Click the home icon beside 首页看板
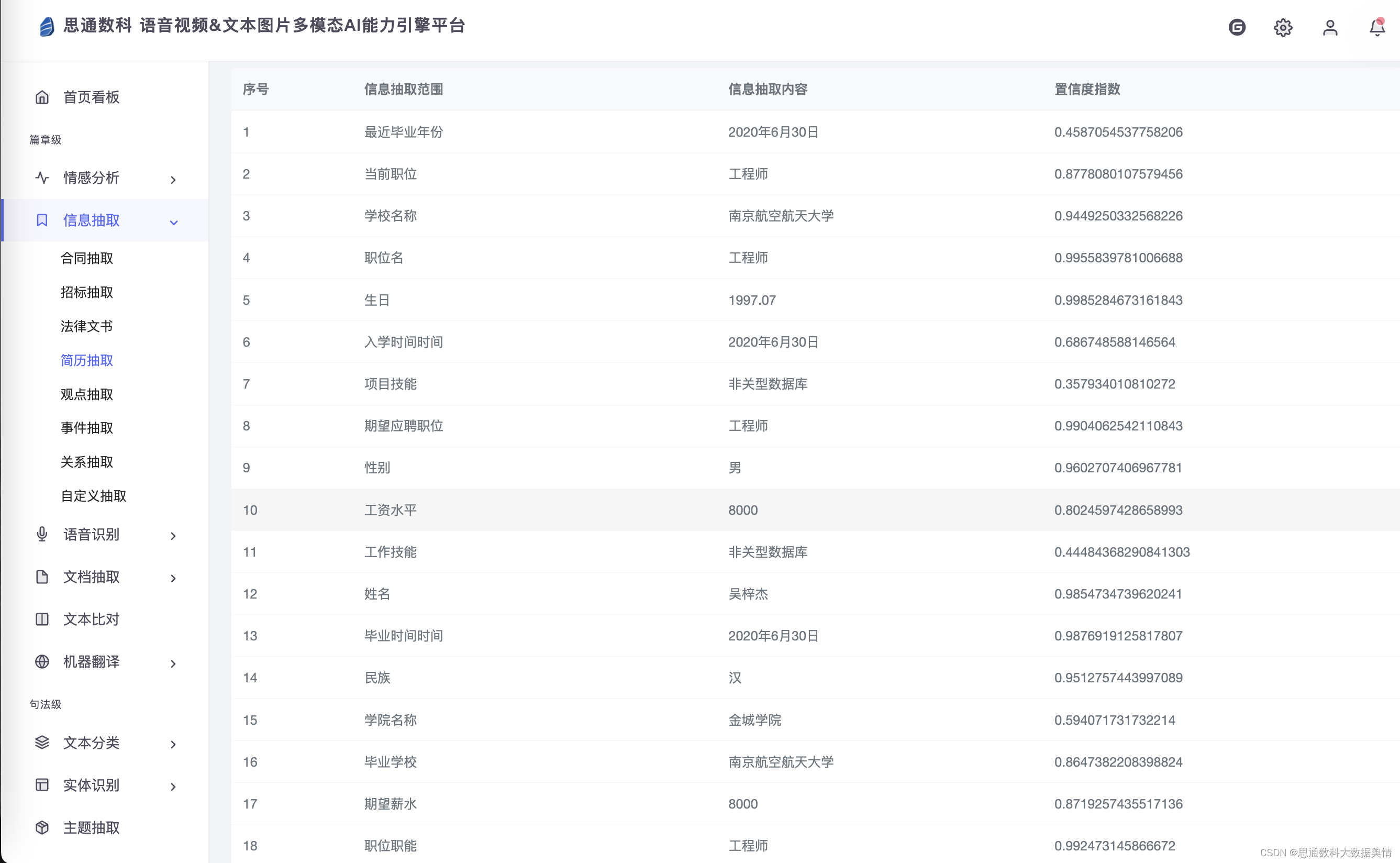 (x=42, y=97)
